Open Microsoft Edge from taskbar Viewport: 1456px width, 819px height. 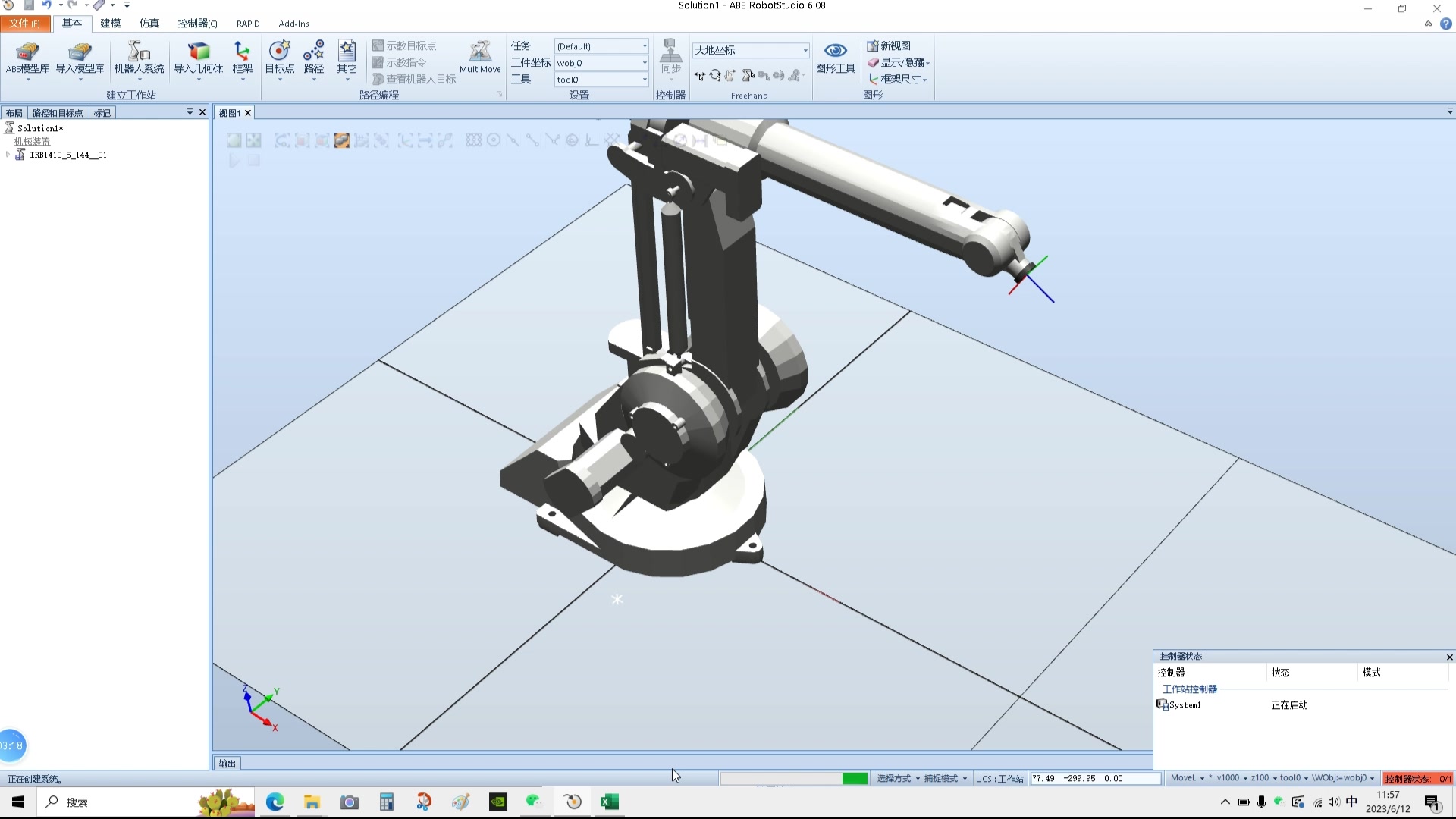(x=275, y=802)
